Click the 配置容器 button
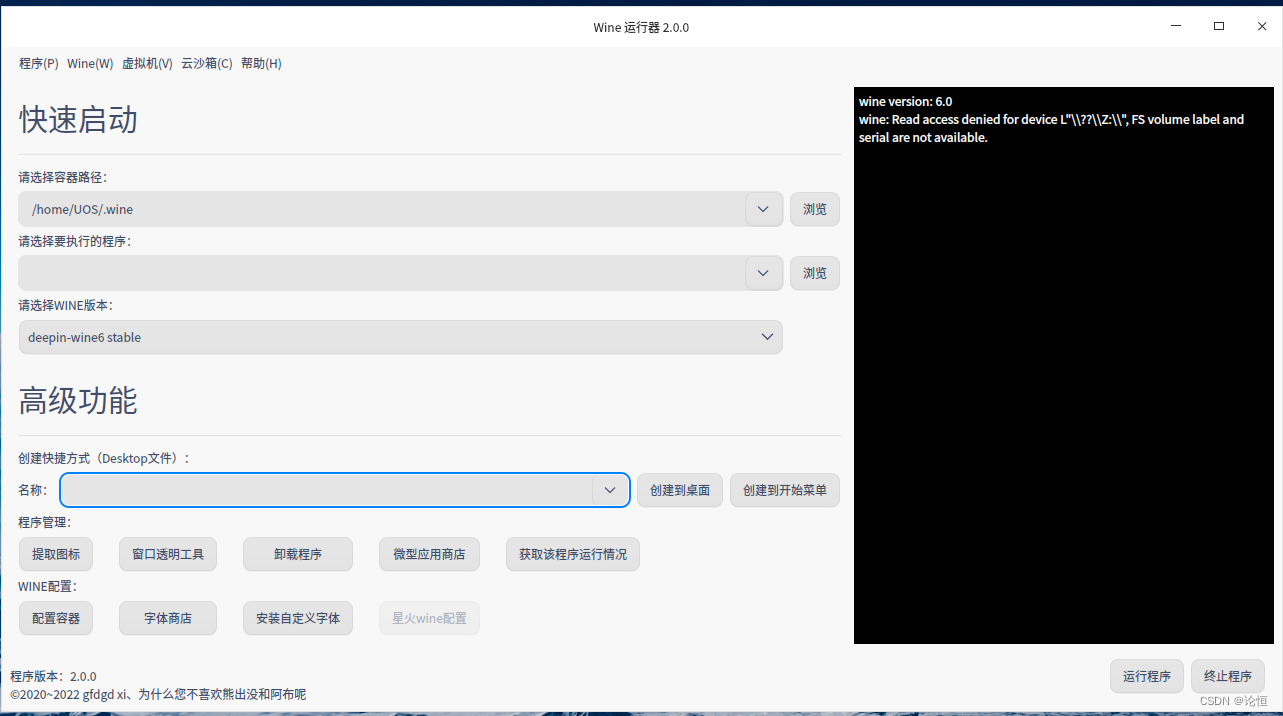 [x=56, y=618]
